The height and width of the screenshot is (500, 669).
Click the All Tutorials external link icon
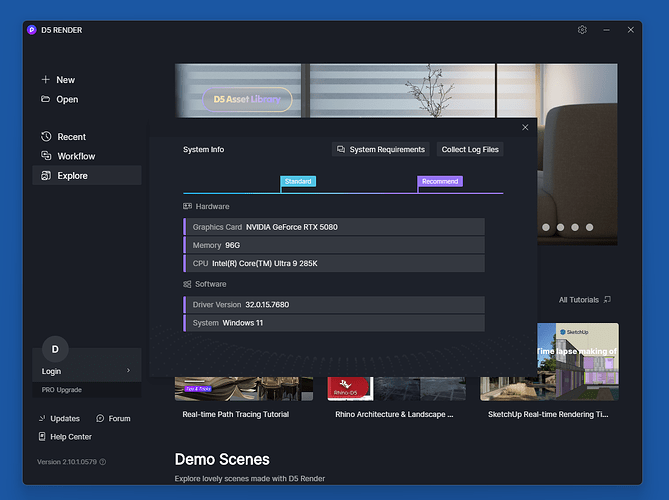(607, 299)
